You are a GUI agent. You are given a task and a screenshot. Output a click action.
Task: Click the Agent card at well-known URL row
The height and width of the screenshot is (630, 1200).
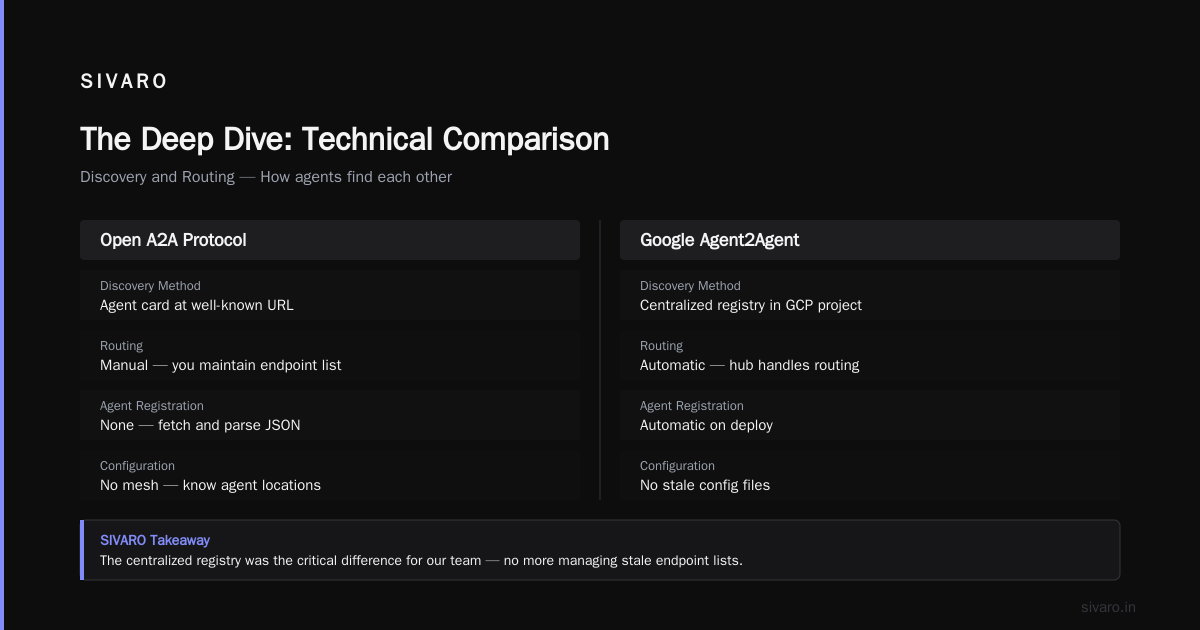(x=330, y=295)
